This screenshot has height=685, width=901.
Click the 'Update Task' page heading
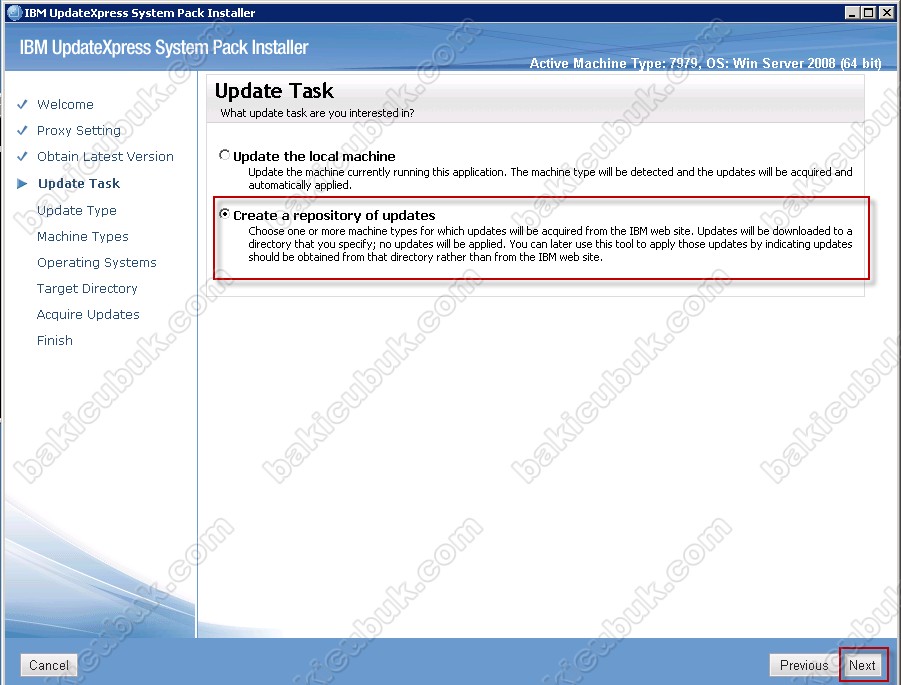[x=274, y=91]
